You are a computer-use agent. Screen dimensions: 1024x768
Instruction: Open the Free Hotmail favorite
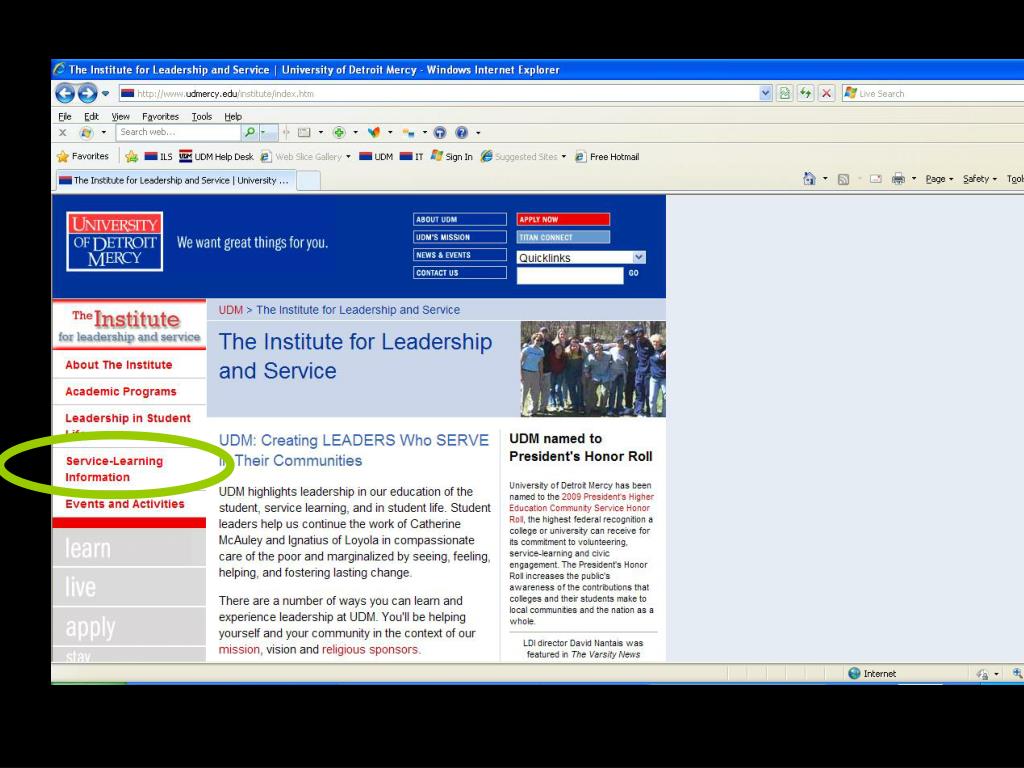tap(607, 157)
